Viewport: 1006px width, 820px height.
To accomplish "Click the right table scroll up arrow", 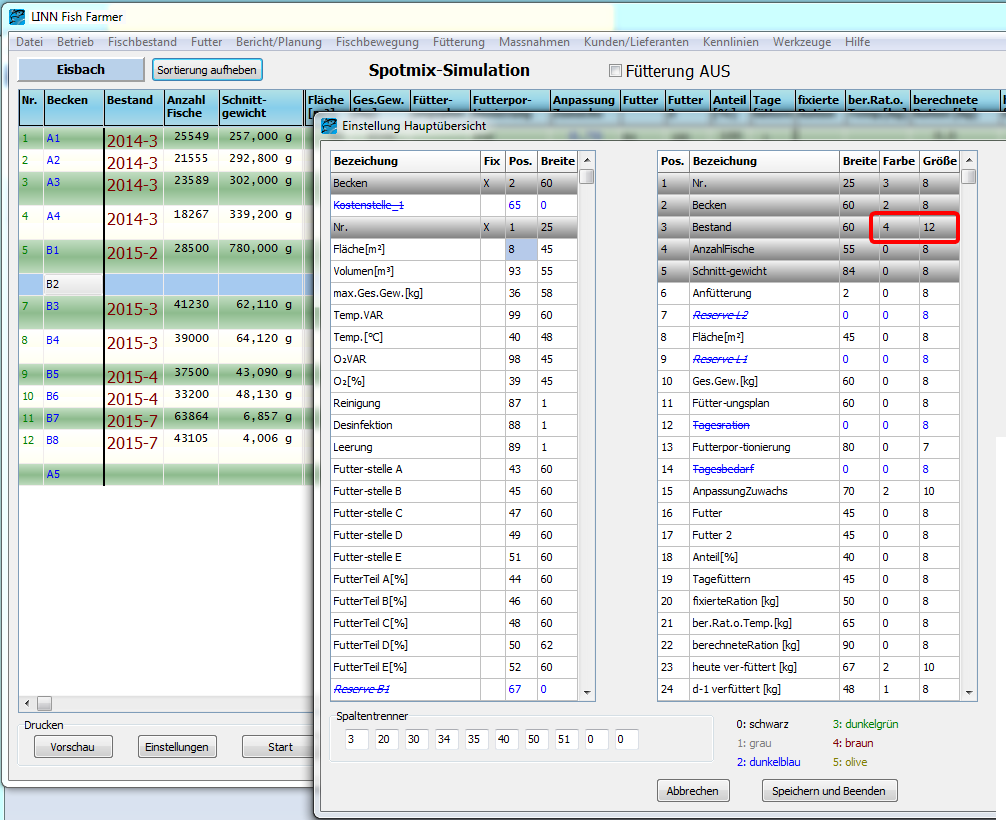I will coord(969,160).
